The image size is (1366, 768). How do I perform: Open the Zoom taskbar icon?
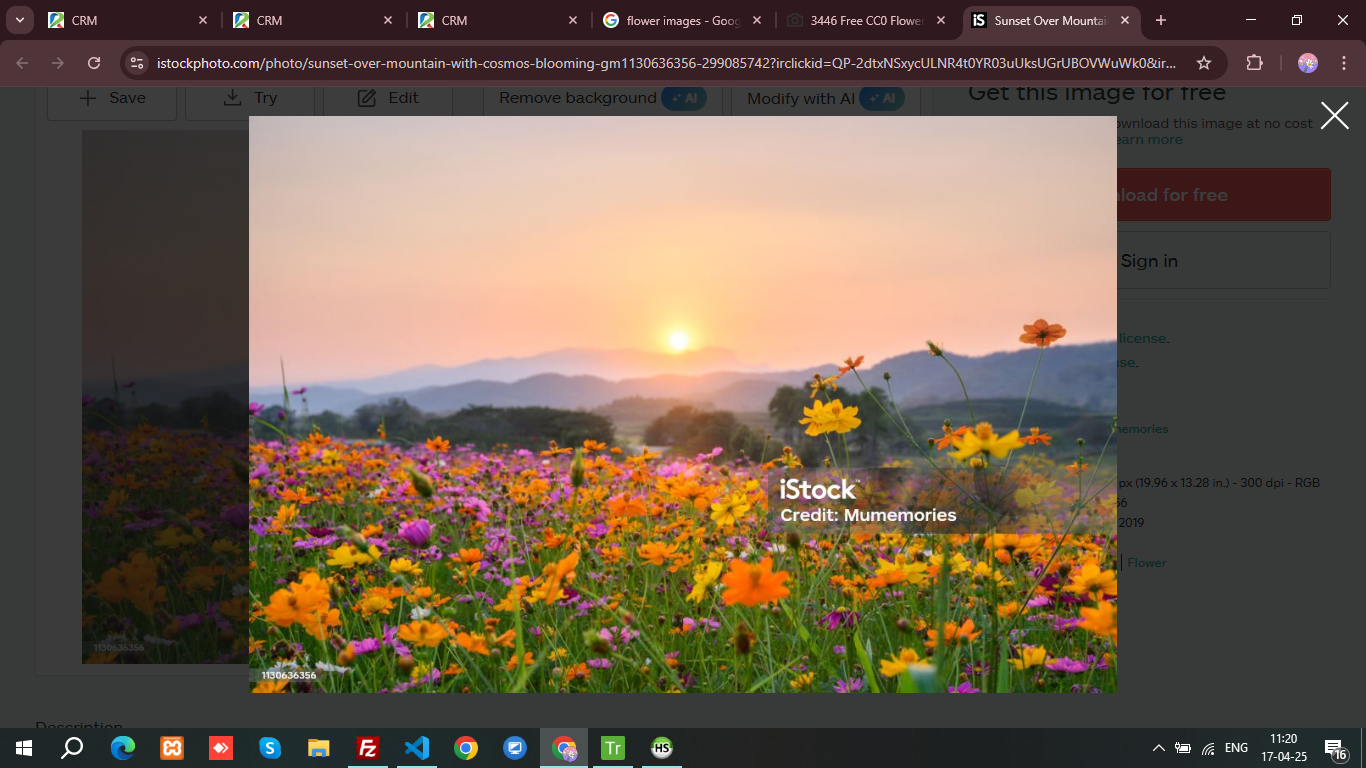tap(515, 748)
